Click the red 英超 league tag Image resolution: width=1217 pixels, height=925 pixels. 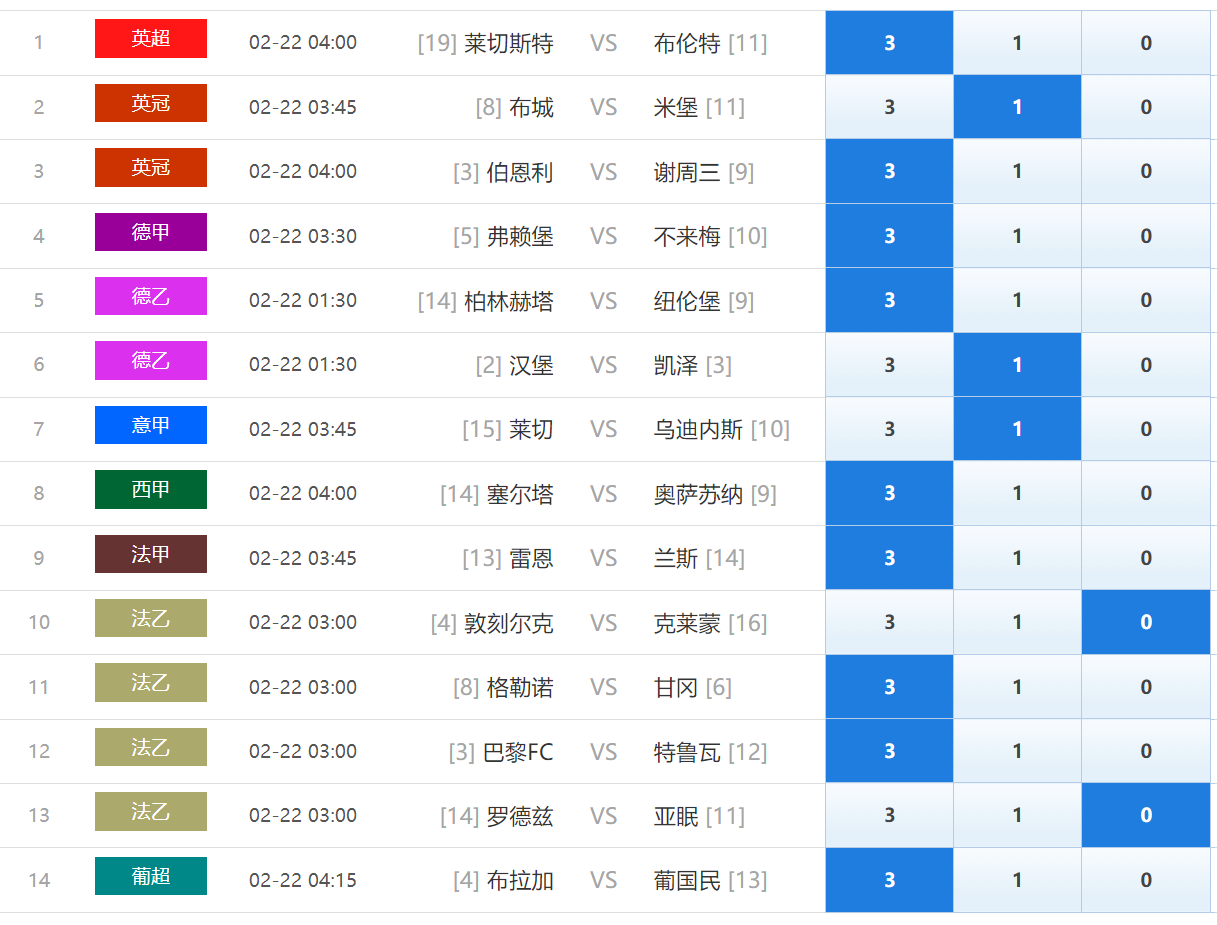click(x=151, y=39)
